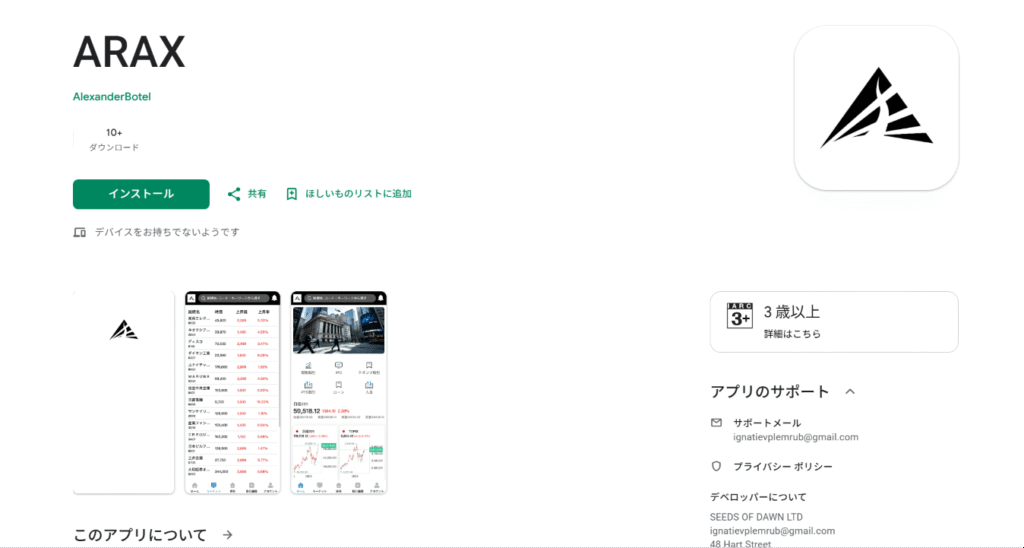Click the IARC 3+ rating badge
The image size is (1024, 548).
coord(739,315)
